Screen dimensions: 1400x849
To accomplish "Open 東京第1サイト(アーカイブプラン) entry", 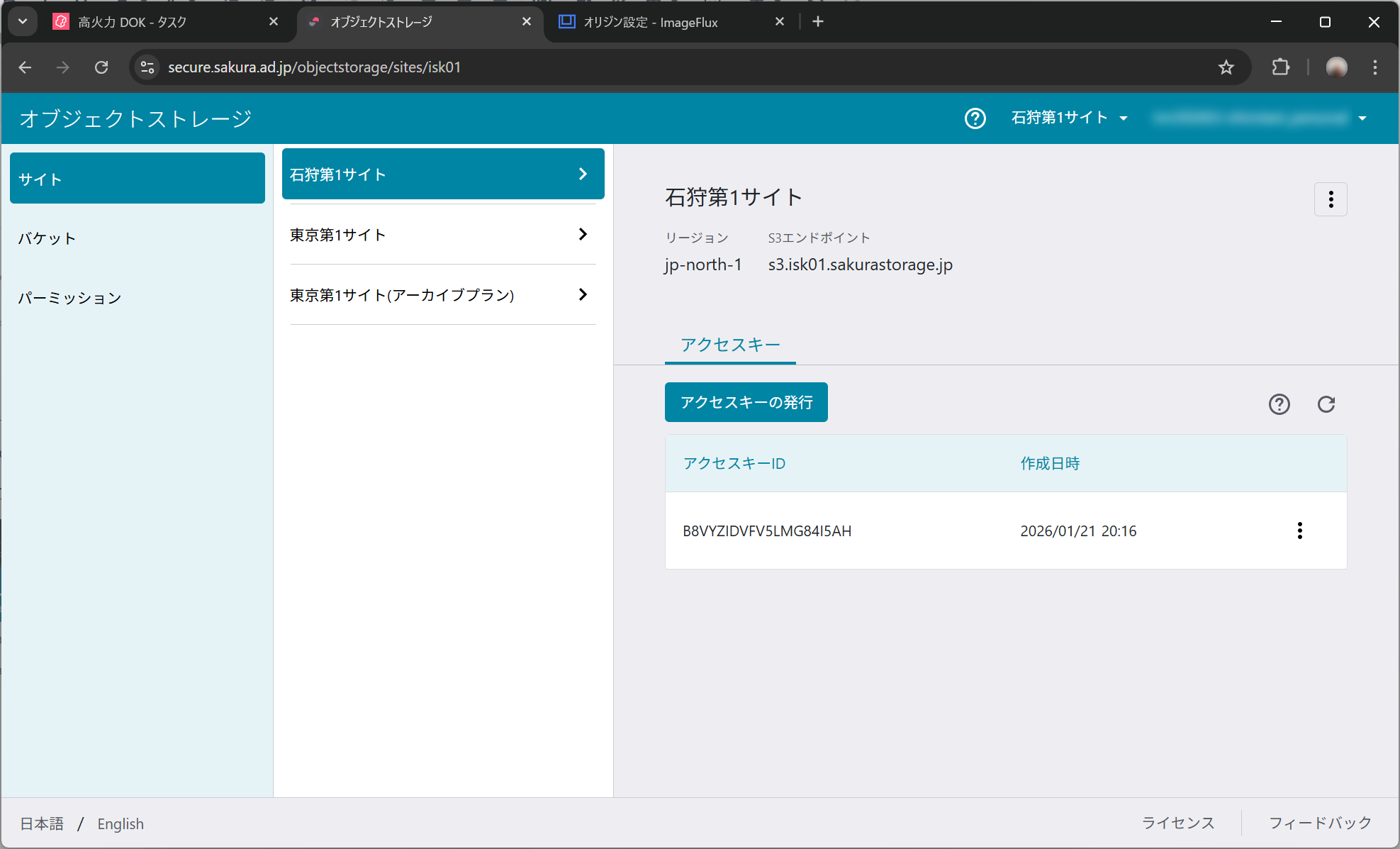I will pos(442,295).
